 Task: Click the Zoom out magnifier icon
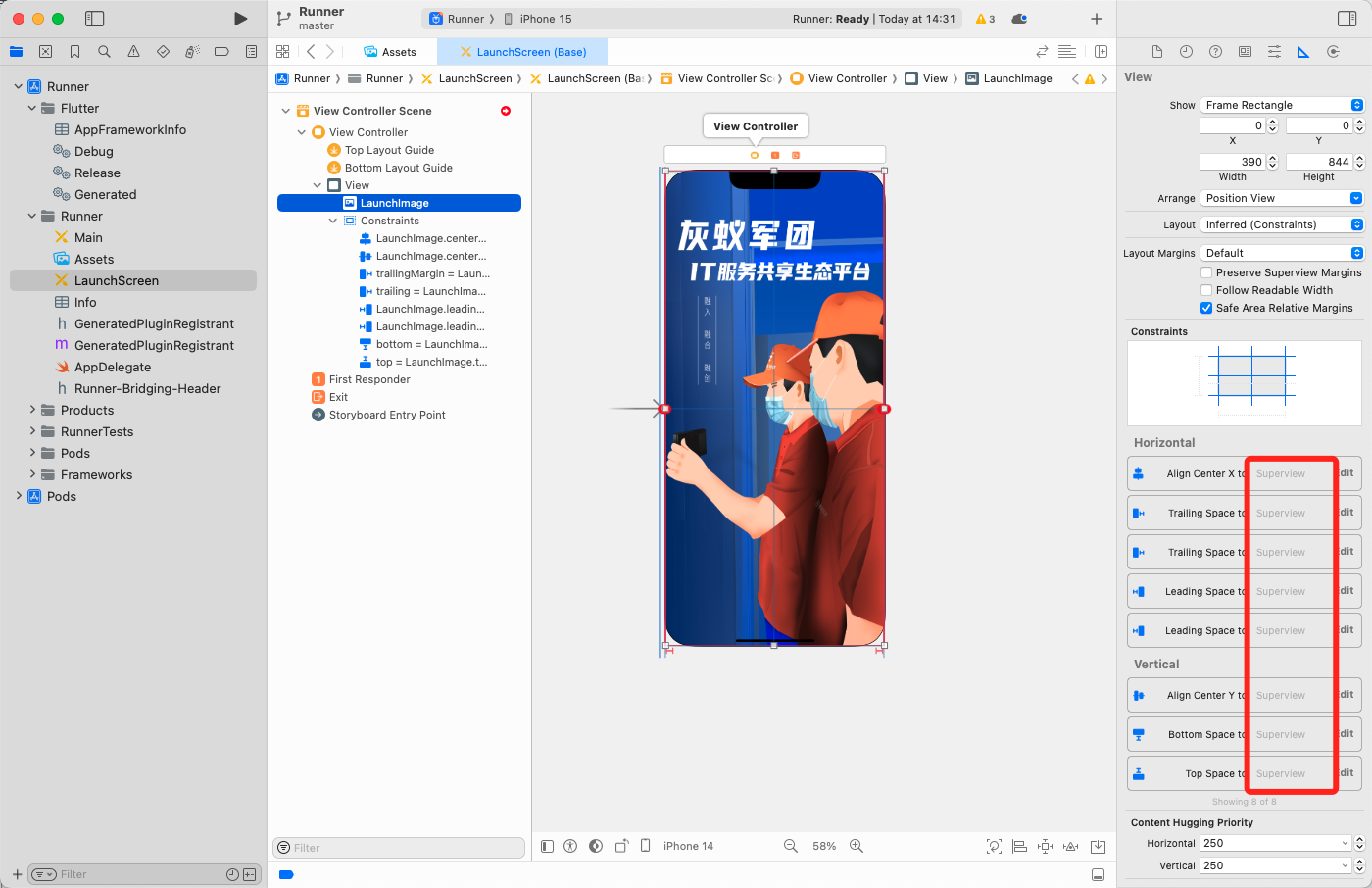791,846
